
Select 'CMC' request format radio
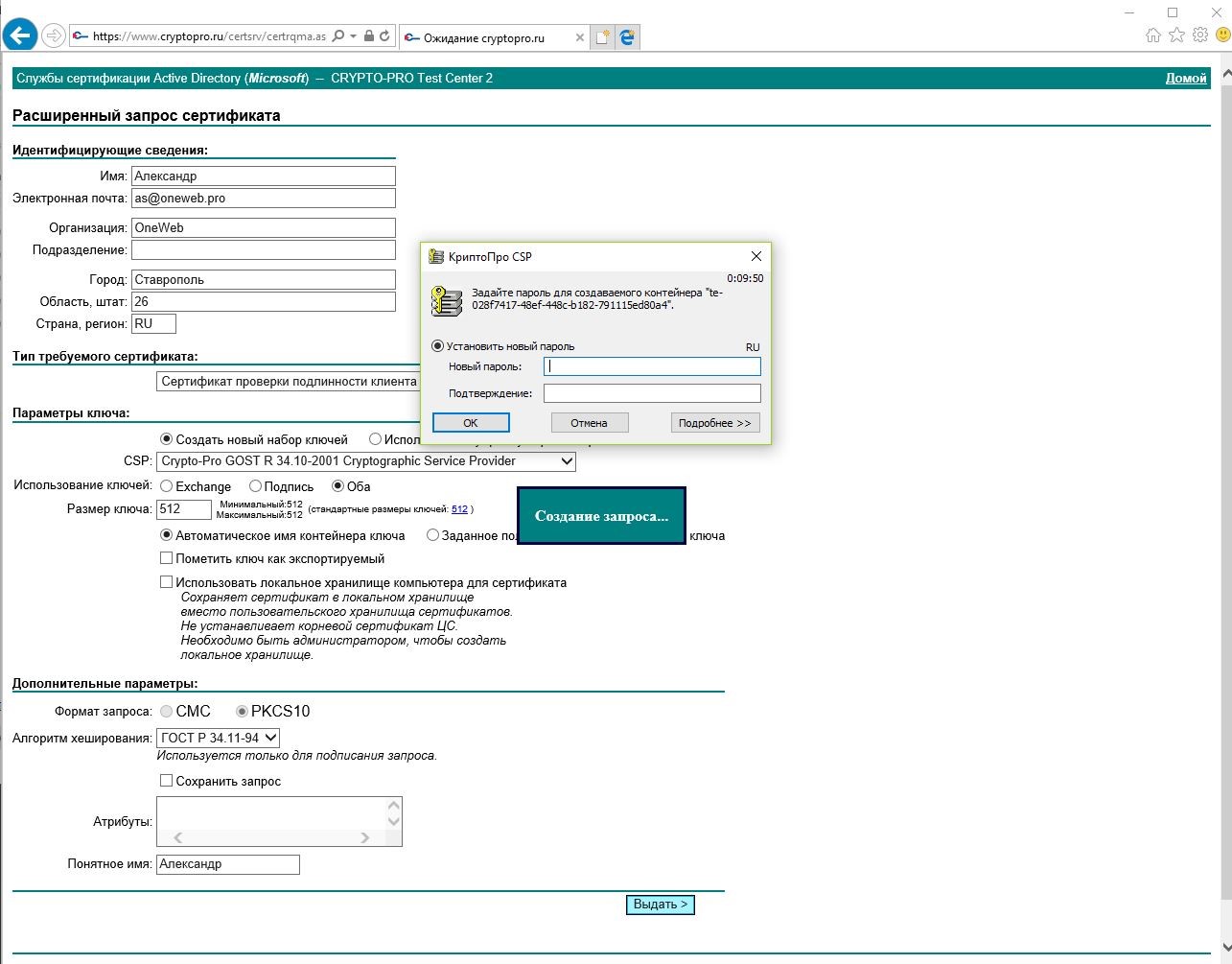pyautogui.click(x=167, y=711)
